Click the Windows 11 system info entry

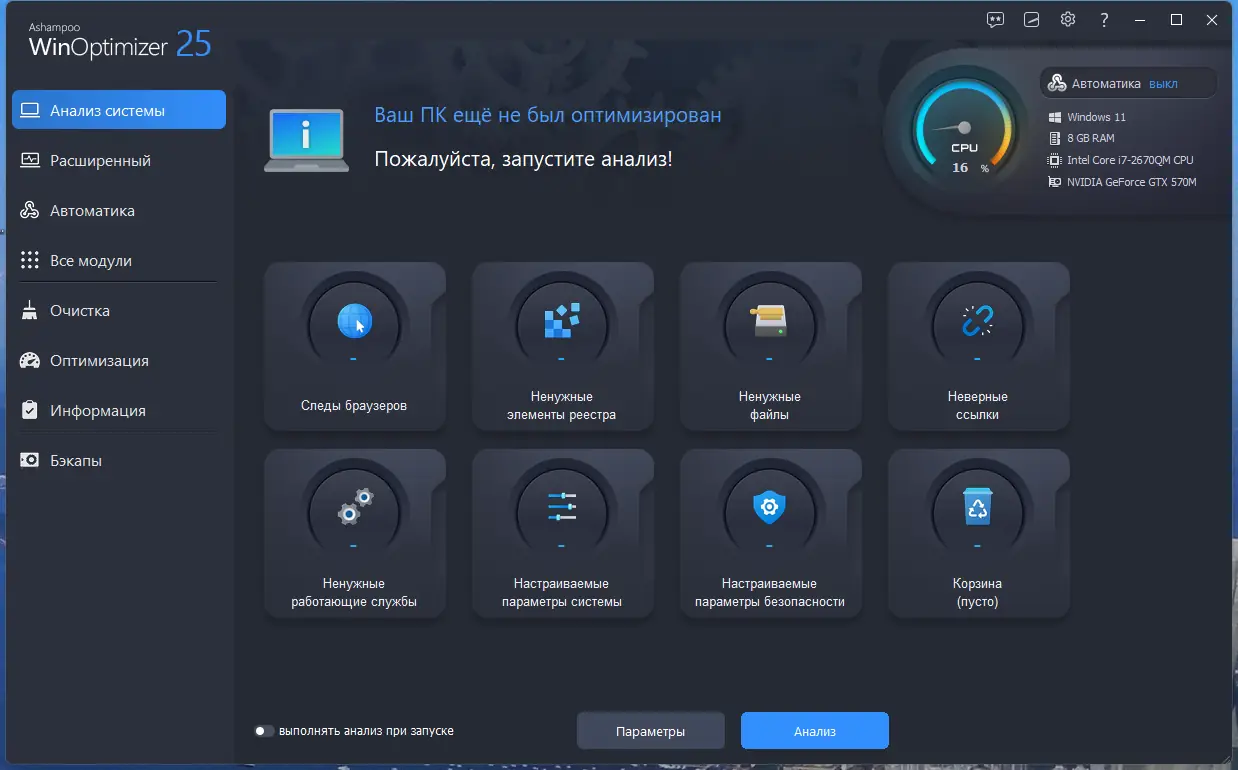[x=1087, y=117]
